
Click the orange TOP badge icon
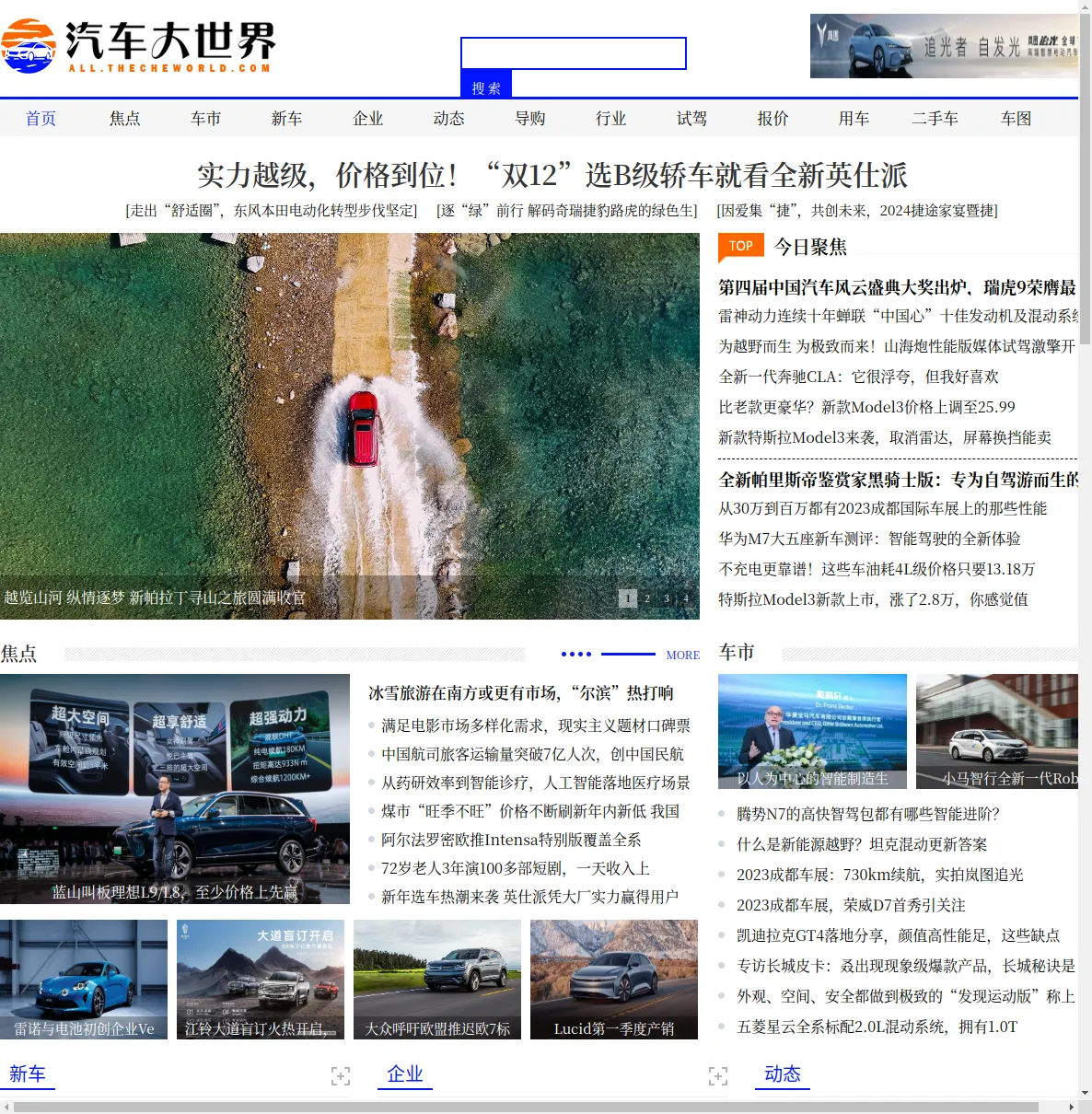tap(741, 247)
